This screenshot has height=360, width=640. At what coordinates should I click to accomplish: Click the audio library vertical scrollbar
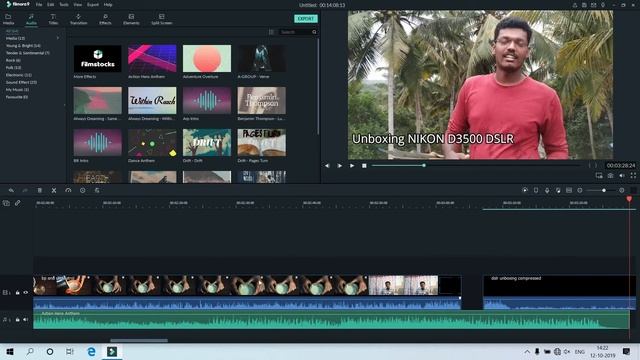coord(318,86)
